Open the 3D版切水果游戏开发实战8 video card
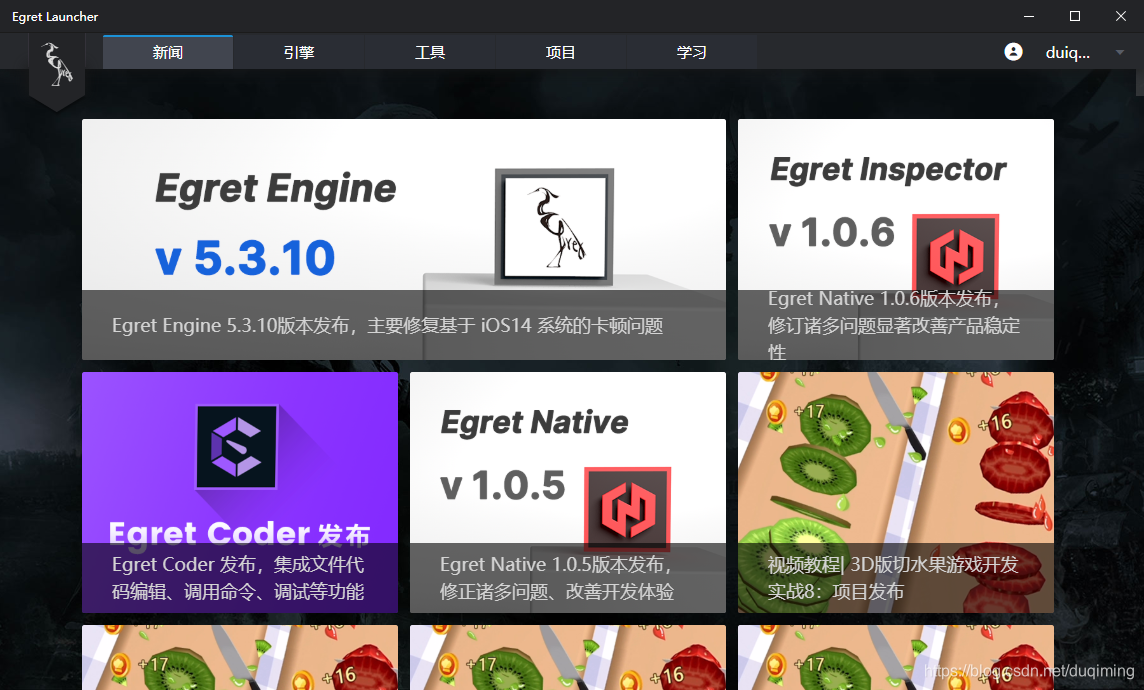This screenshot has height=690, width=1144. [896, 492]
